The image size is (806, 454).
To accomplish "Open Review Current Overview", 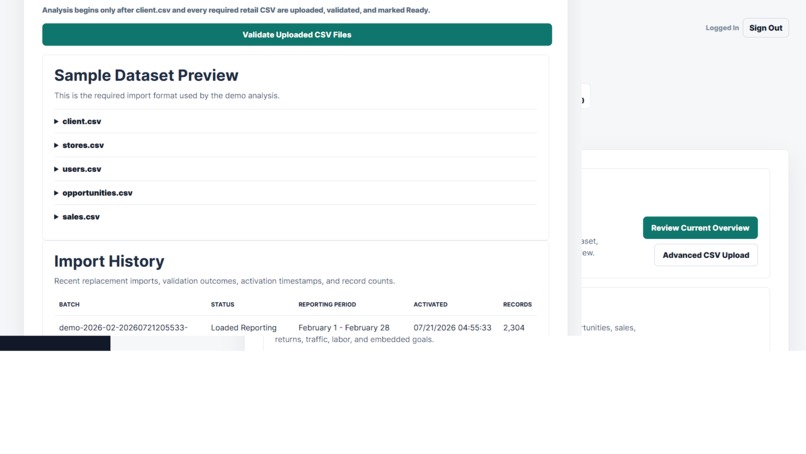I will click(x=700, y=228).
